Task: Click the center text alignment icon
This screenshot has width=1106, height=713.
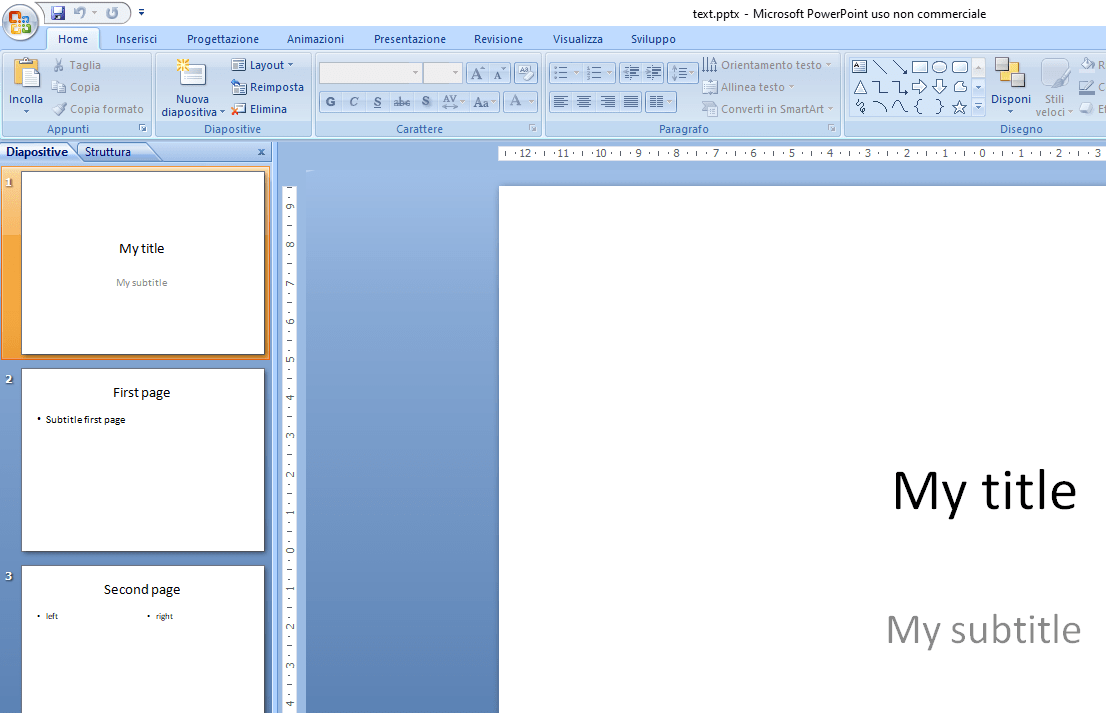Action: [x=583, y=101]
